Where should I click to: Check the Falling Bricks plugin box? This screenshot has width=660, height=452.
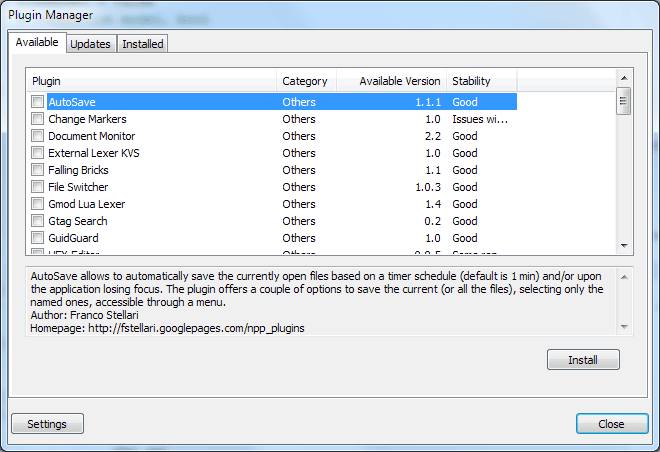pos(37,170)
